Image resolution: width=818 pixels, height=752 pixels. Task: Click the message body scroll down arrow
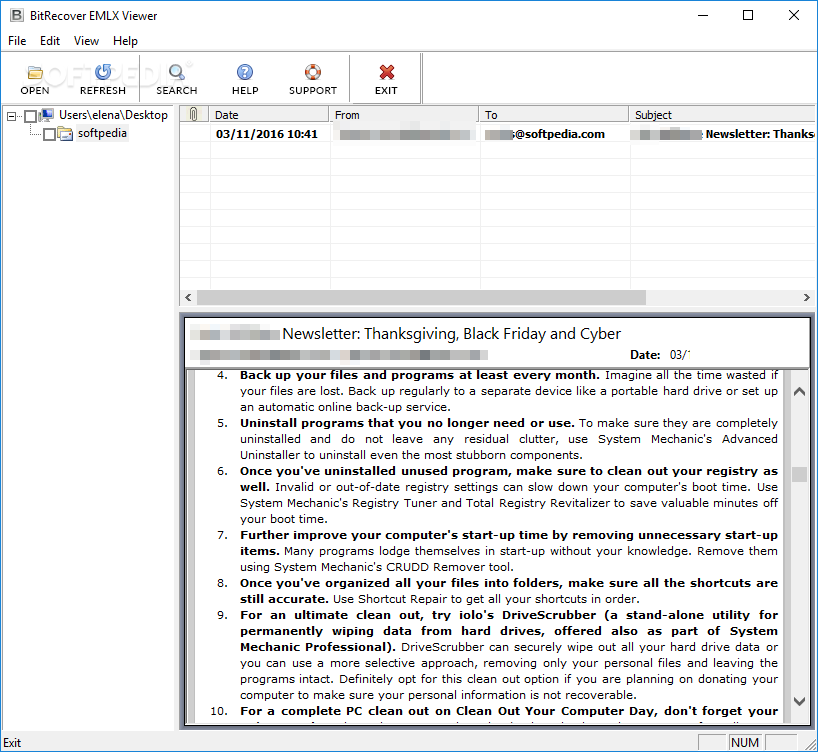click(x=799, y=701)
